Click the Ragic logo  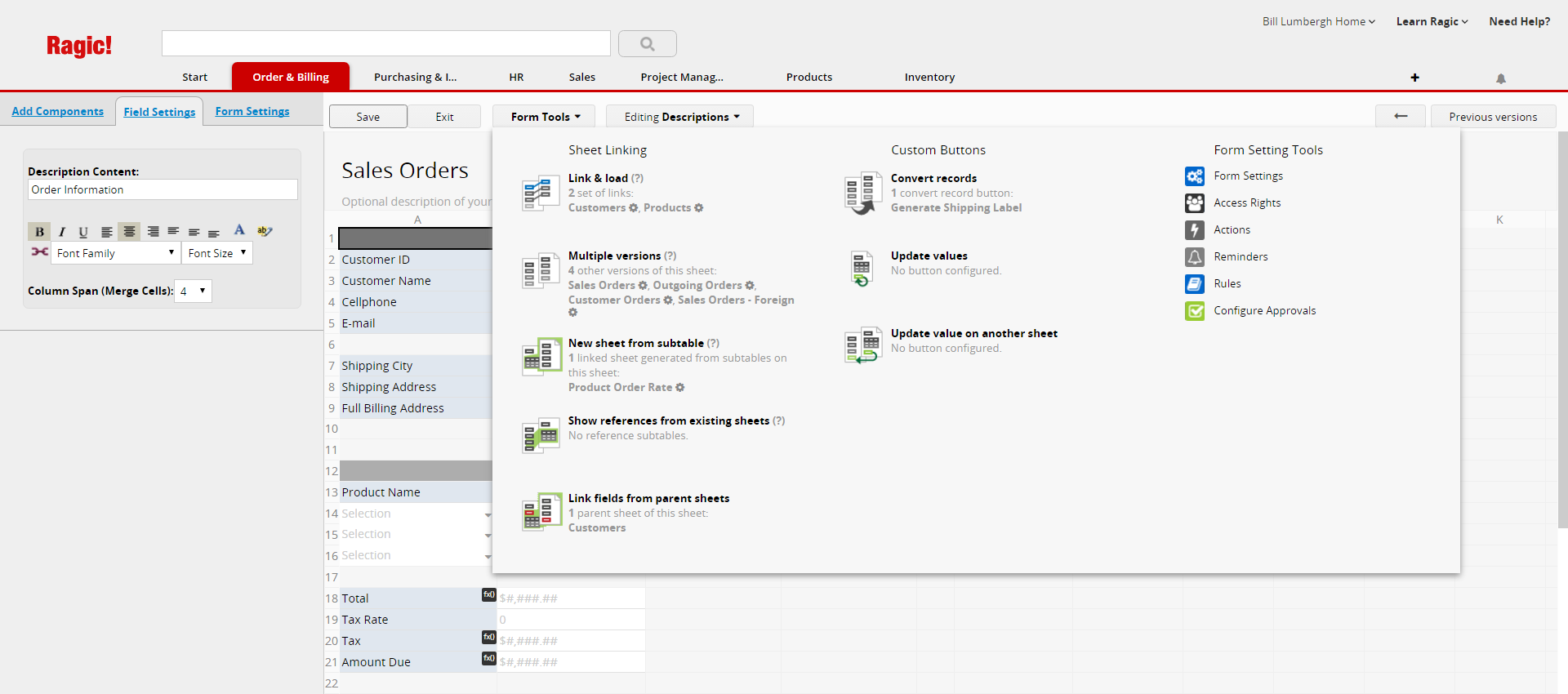tap(79, 46)
